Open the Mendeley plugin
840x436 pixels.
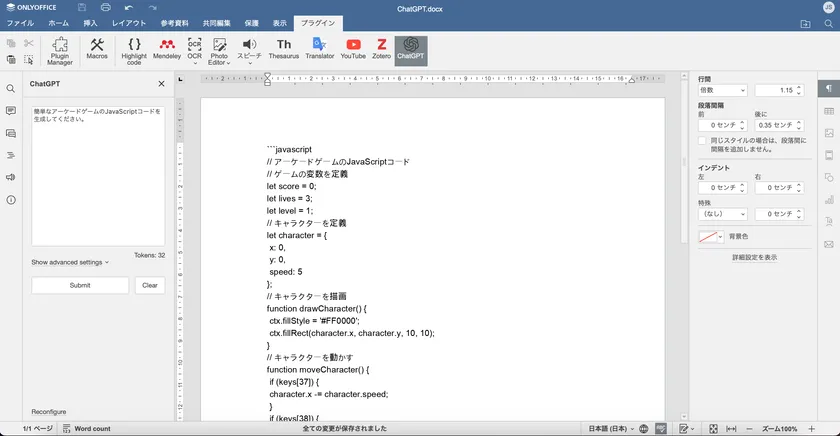(167, 50)
